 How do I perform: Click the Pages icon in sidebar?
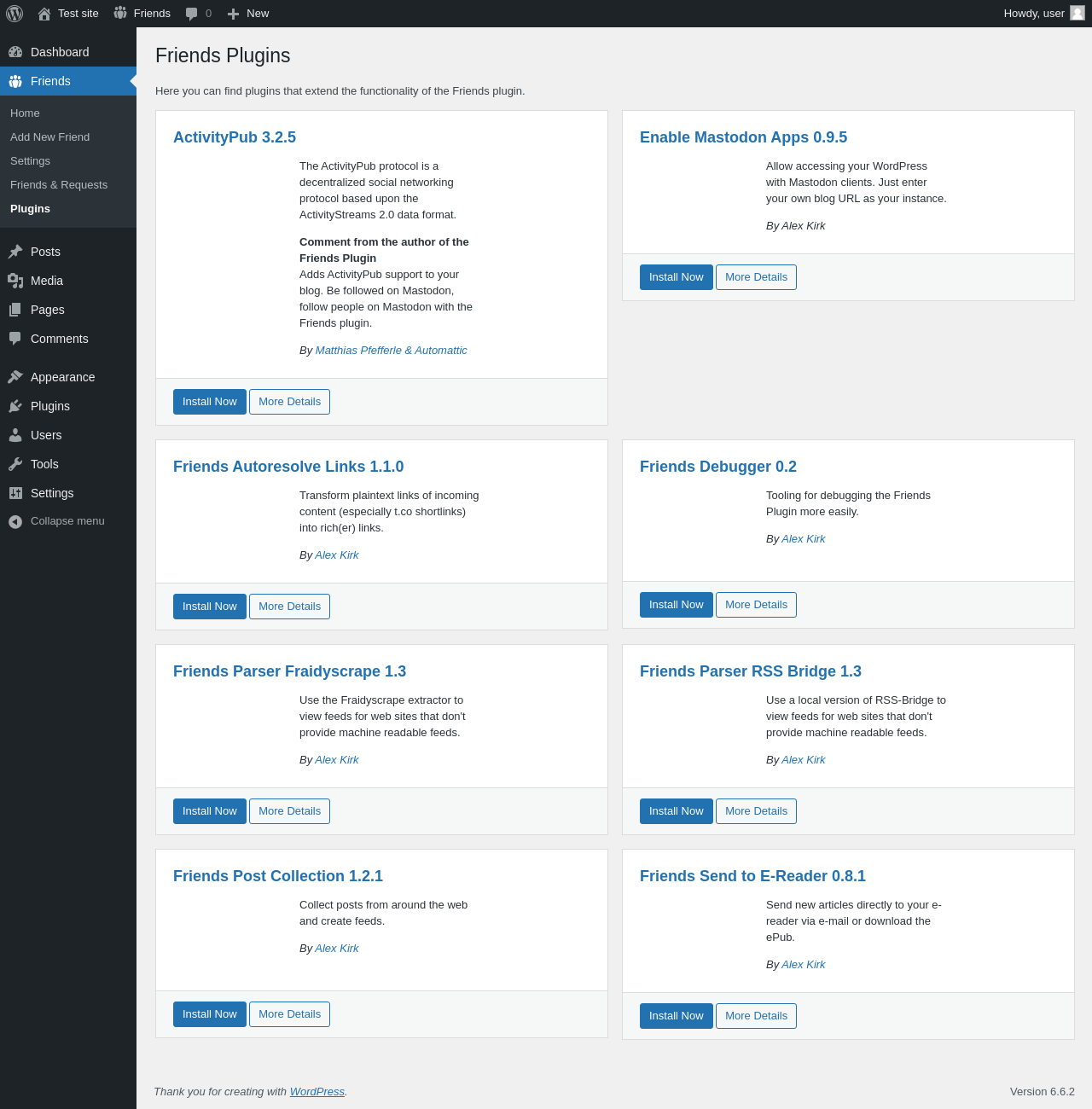coord(15,310)
